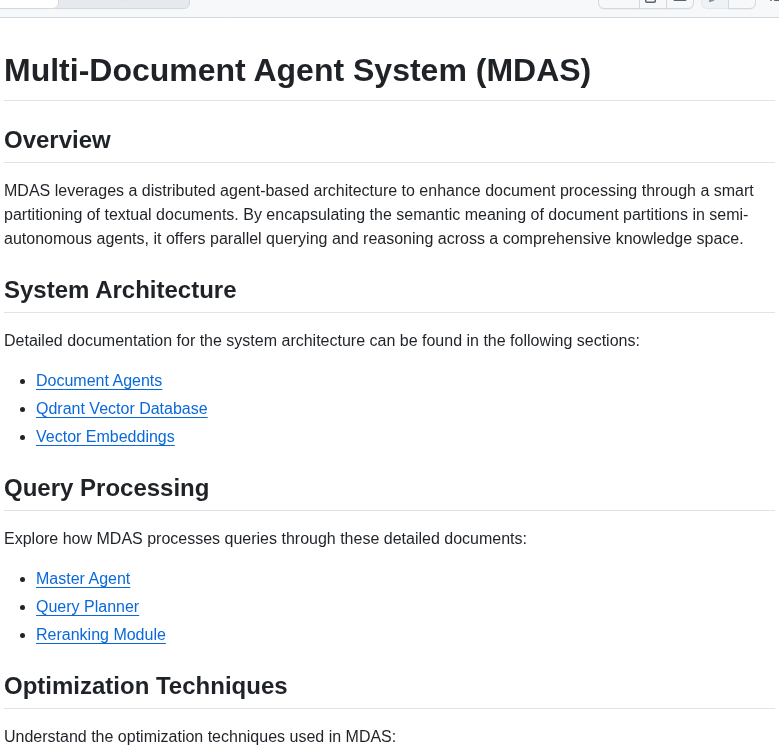Follow the Vector Embeddings link
The image size is (779, 756).
pyautogui.click(x=105, y=437)
